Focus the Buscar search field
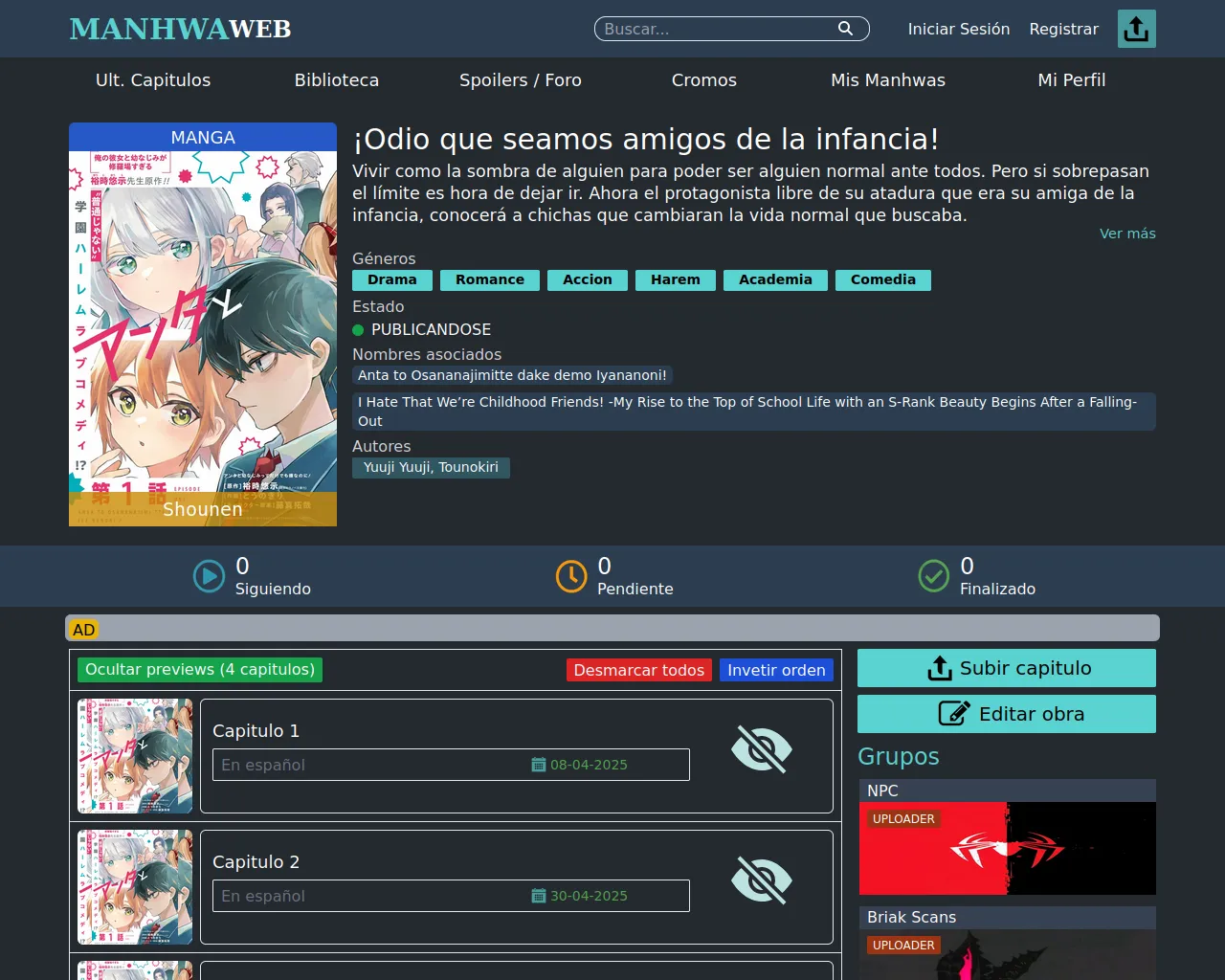Screen dimensions: 1225x980 coord(732,29)
